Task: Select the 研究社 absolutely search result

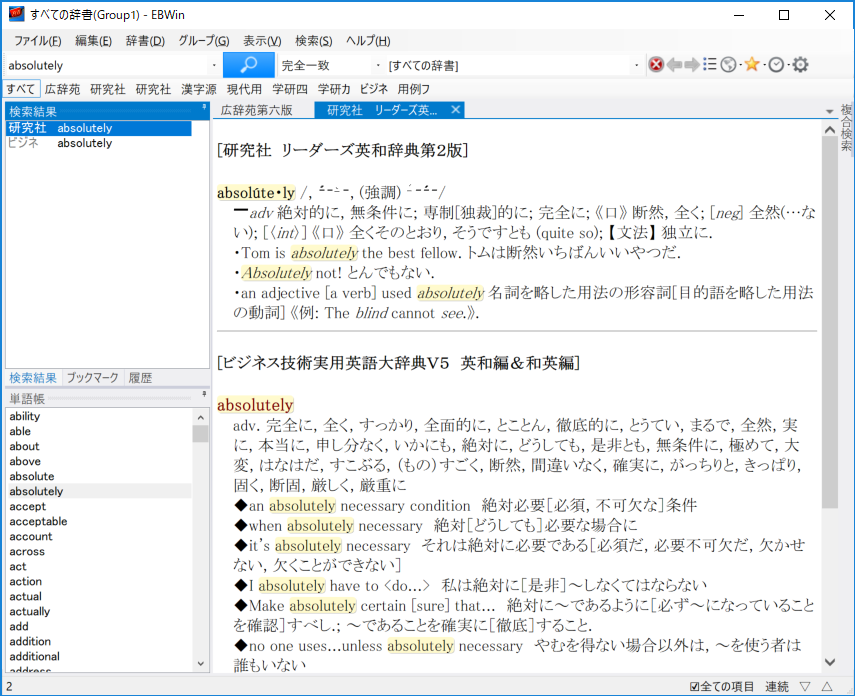Action: [x=99, y=128]
